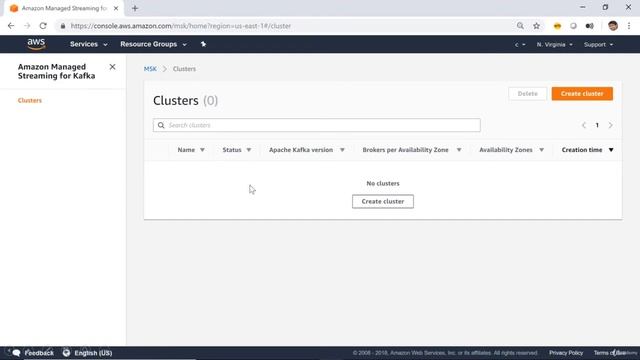The image size is (640, 360).
Task: Click the Clusters breadcrumb text
Action: [184, 69]
